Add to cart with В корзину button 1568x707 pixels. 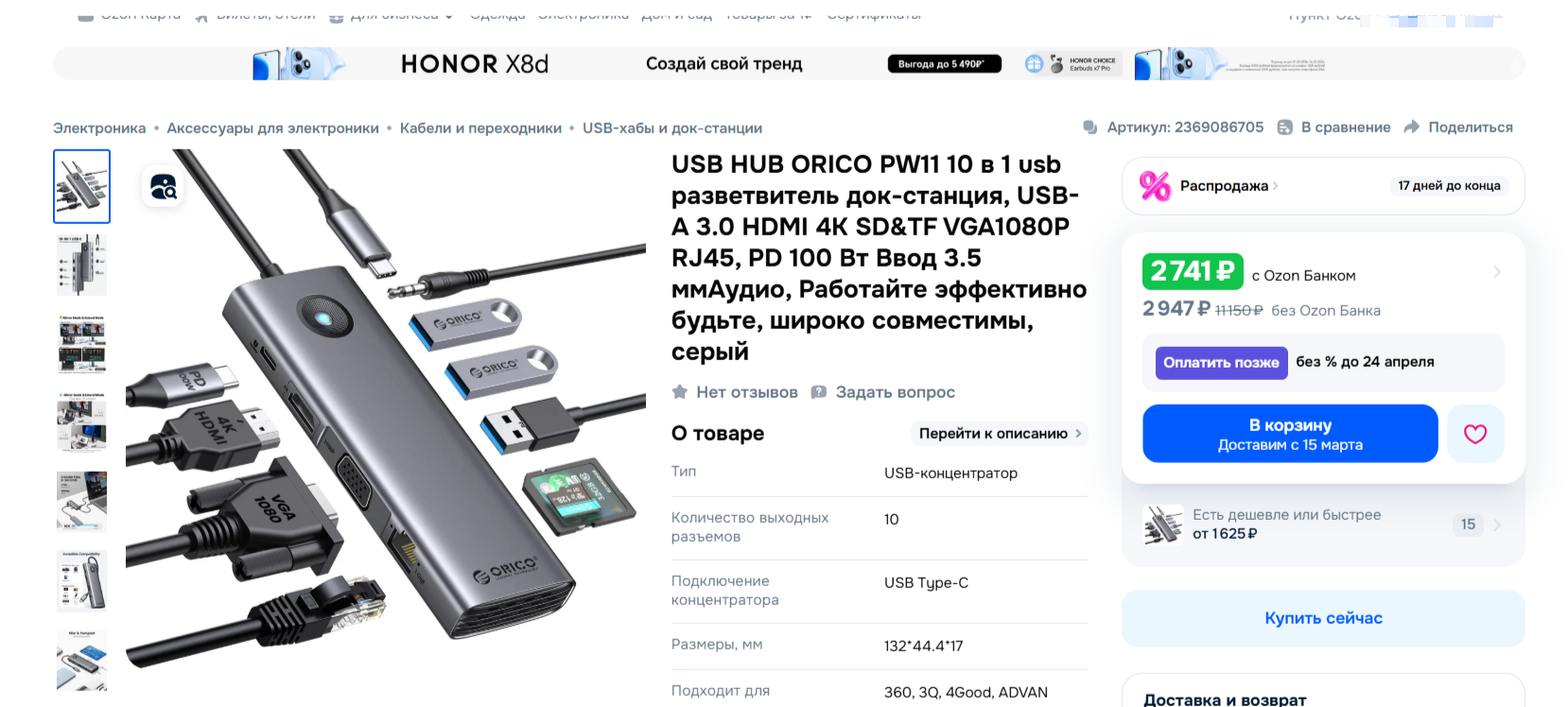tap(1290, 434)
